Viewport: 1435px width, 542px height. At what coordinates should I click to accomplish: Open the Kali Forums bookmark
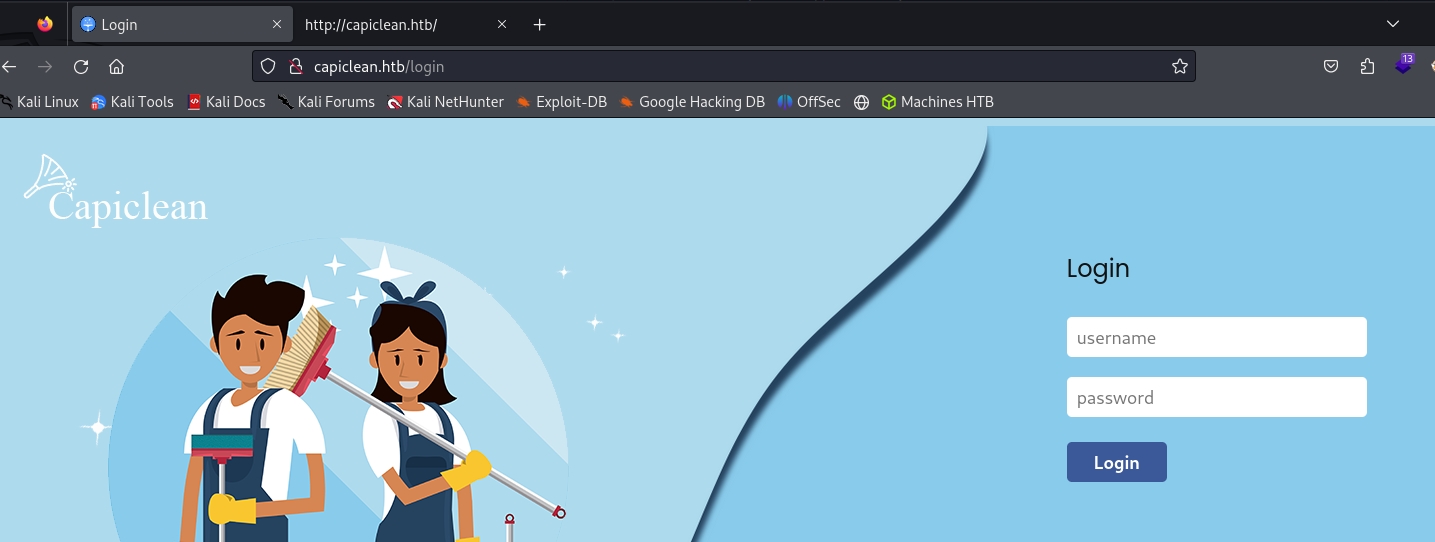[x=326, y=102]
